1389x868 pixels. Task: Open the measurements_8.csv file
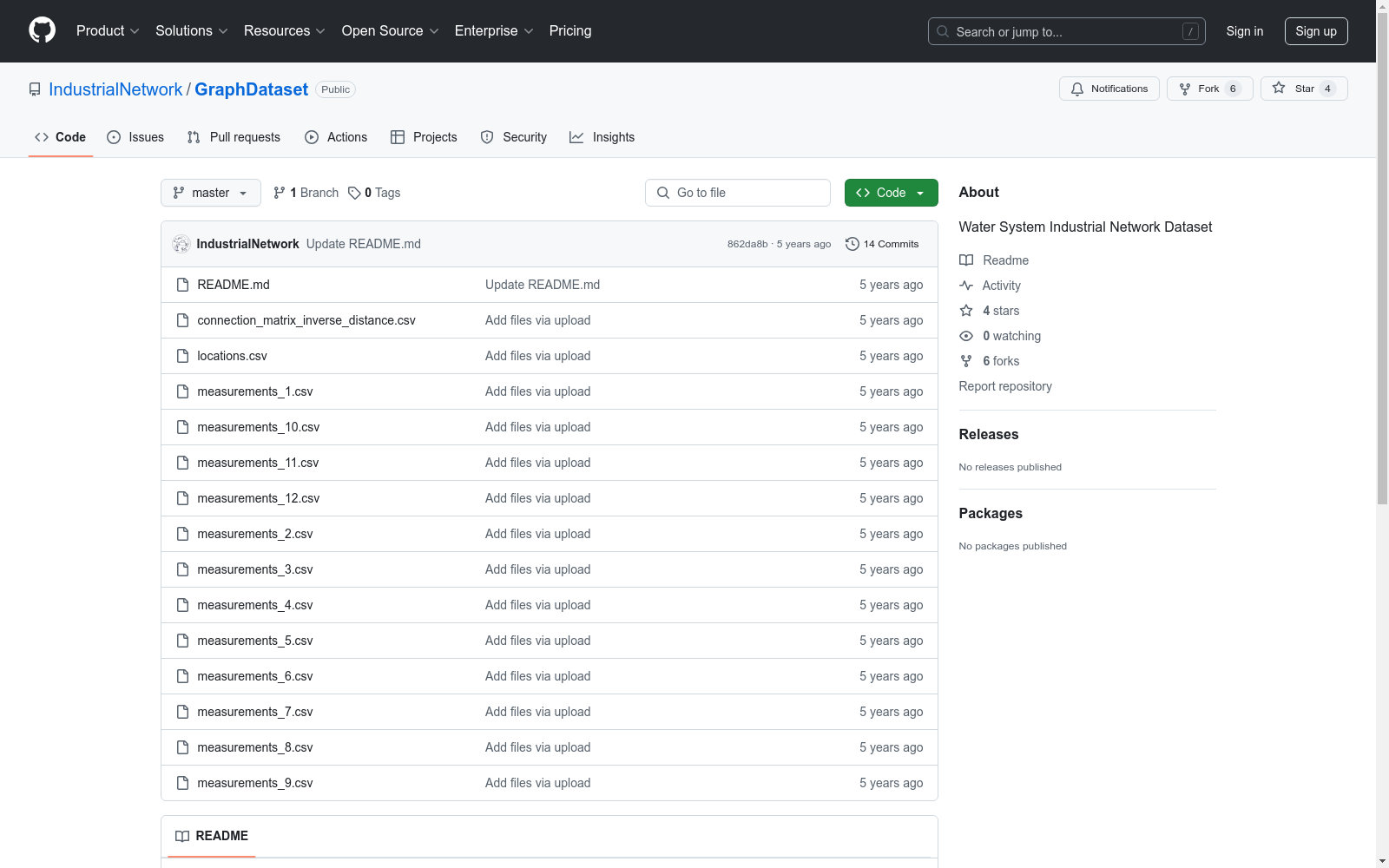pos(255,747)
